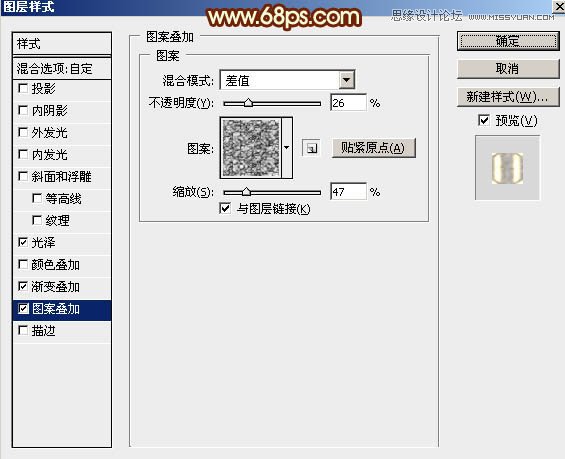
Task: Check the 纹理 texture checkbox
Action: click(x=37, y=220)
